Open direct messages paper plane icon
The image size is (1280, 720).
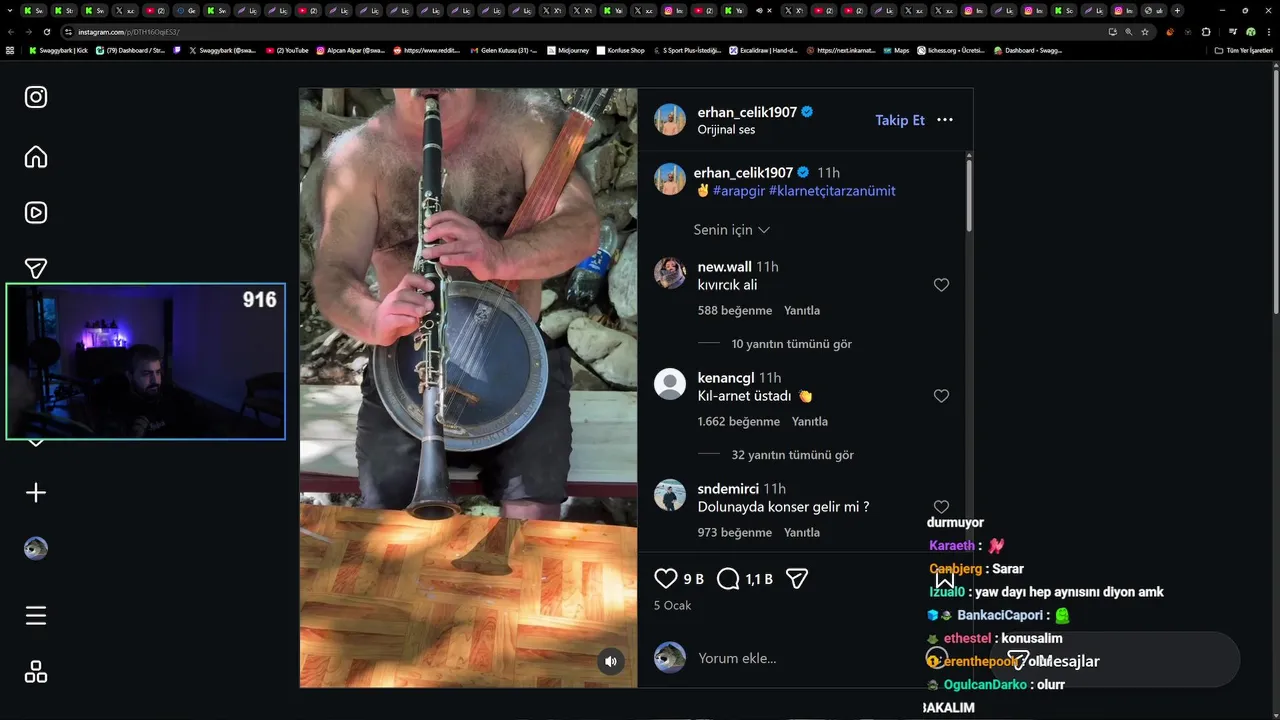pyautogui.click(x=36, y=268)
